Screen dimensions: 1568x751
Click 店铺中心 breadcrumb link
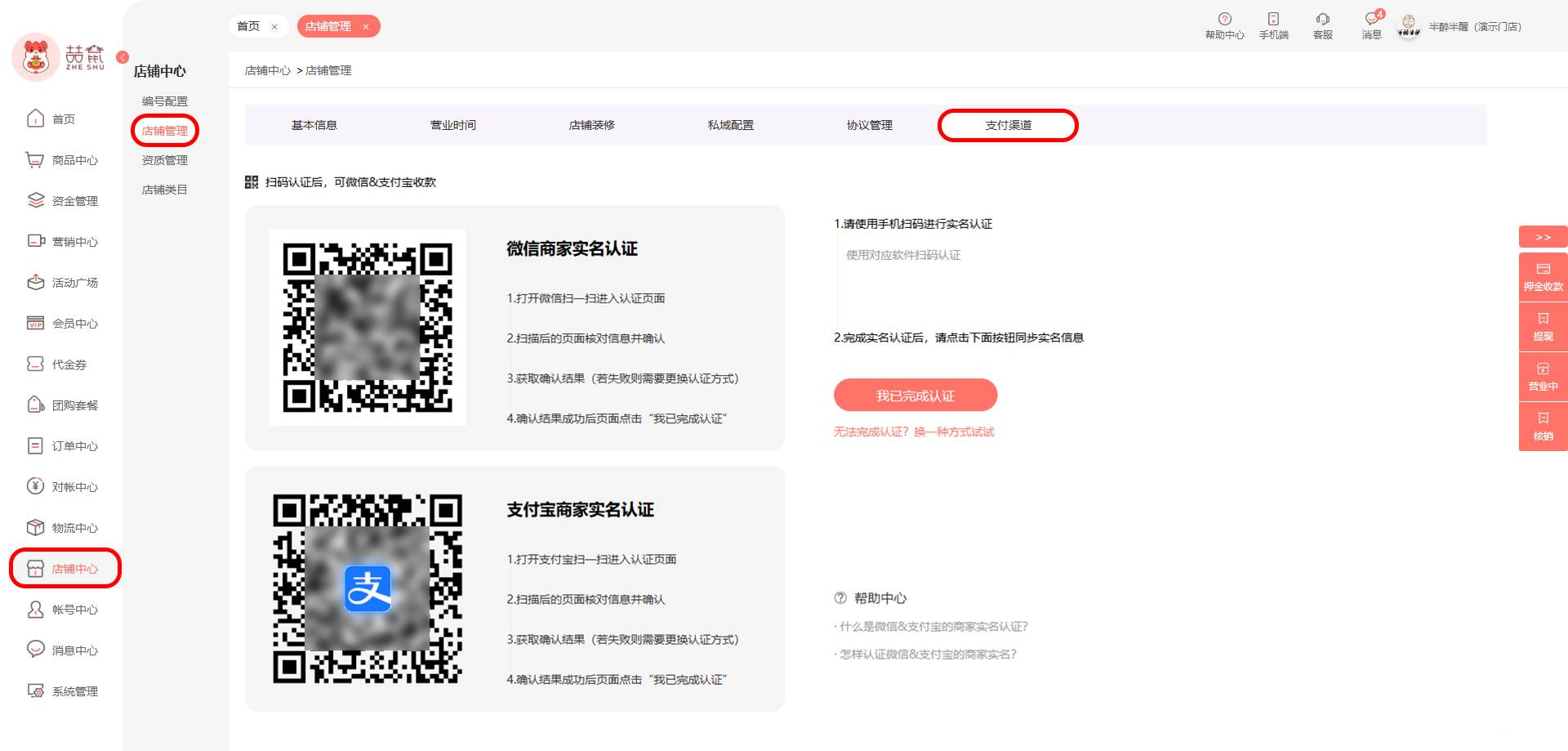268,70
